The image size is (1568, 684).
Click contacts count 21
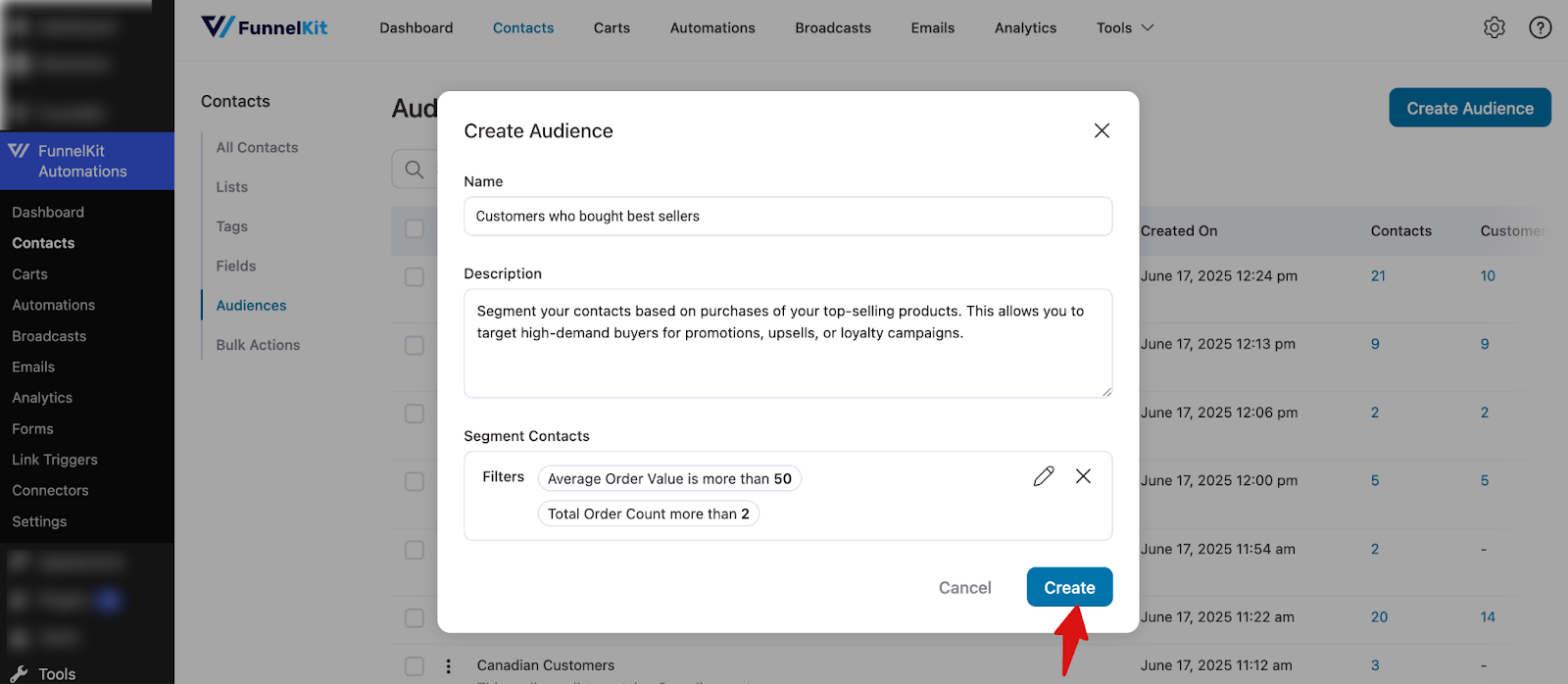point(1378,276)
